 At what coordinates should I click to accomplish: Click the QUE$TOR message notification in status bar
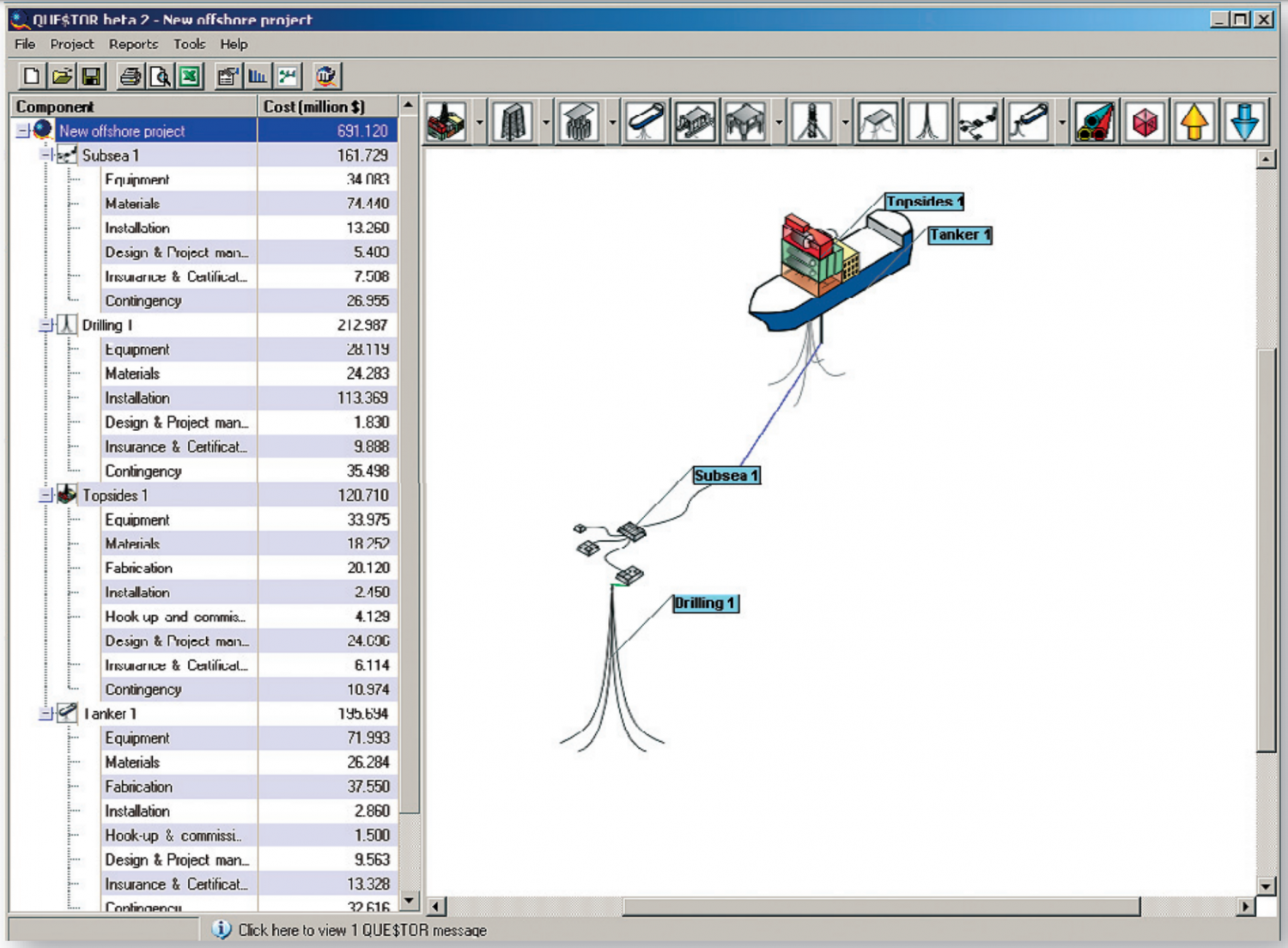(x=361, y=930)
